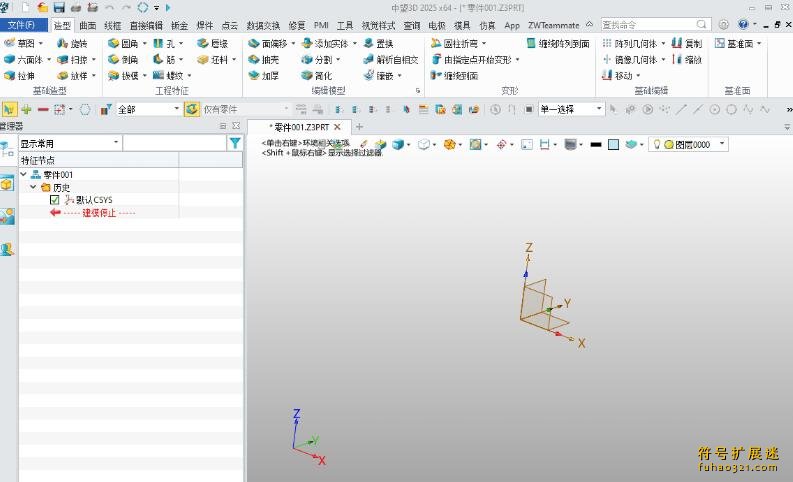Switch to the 直接编辑 ribbon tab
Screen dimensions: 793x482
pyautogui.click(x=146, y=25)
